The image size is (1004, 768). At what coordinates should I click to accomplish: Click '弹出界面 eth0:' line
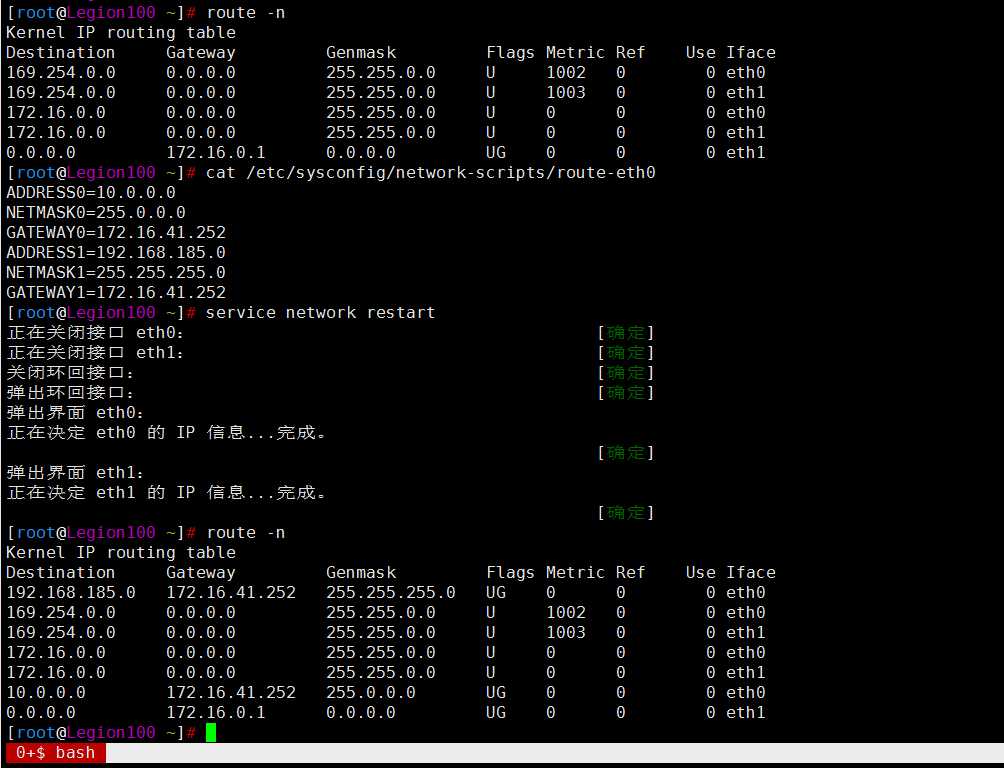[x=76, y=413]
